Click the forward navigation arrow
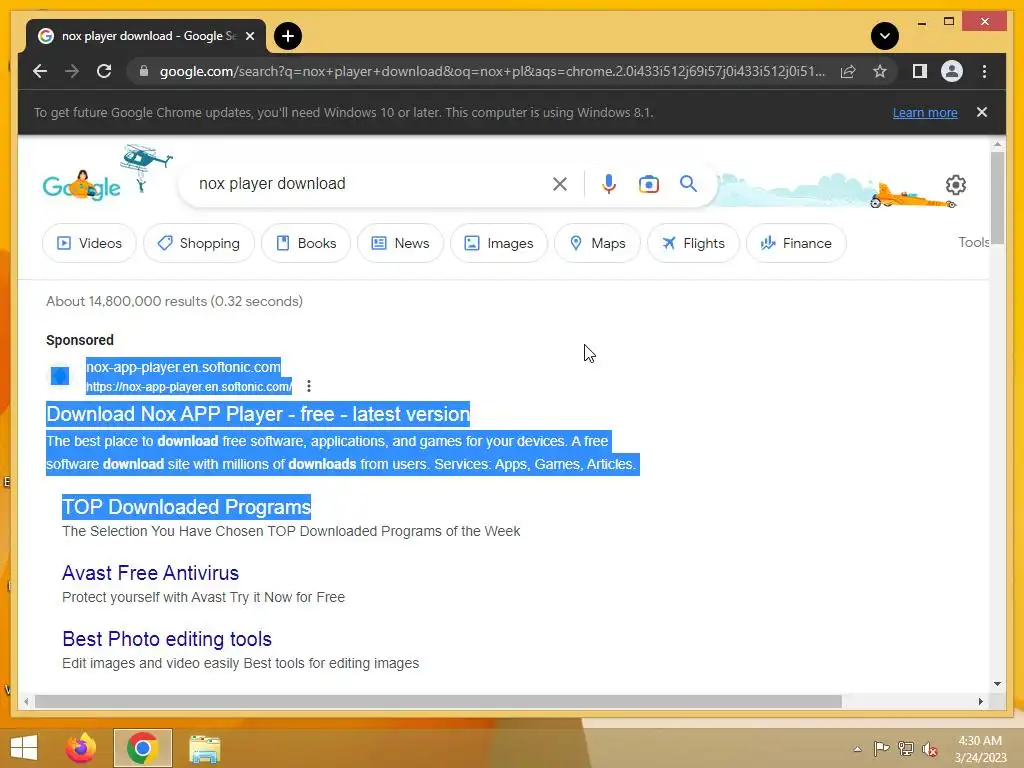The image size is (1024, 768). (x=72, y=71)
